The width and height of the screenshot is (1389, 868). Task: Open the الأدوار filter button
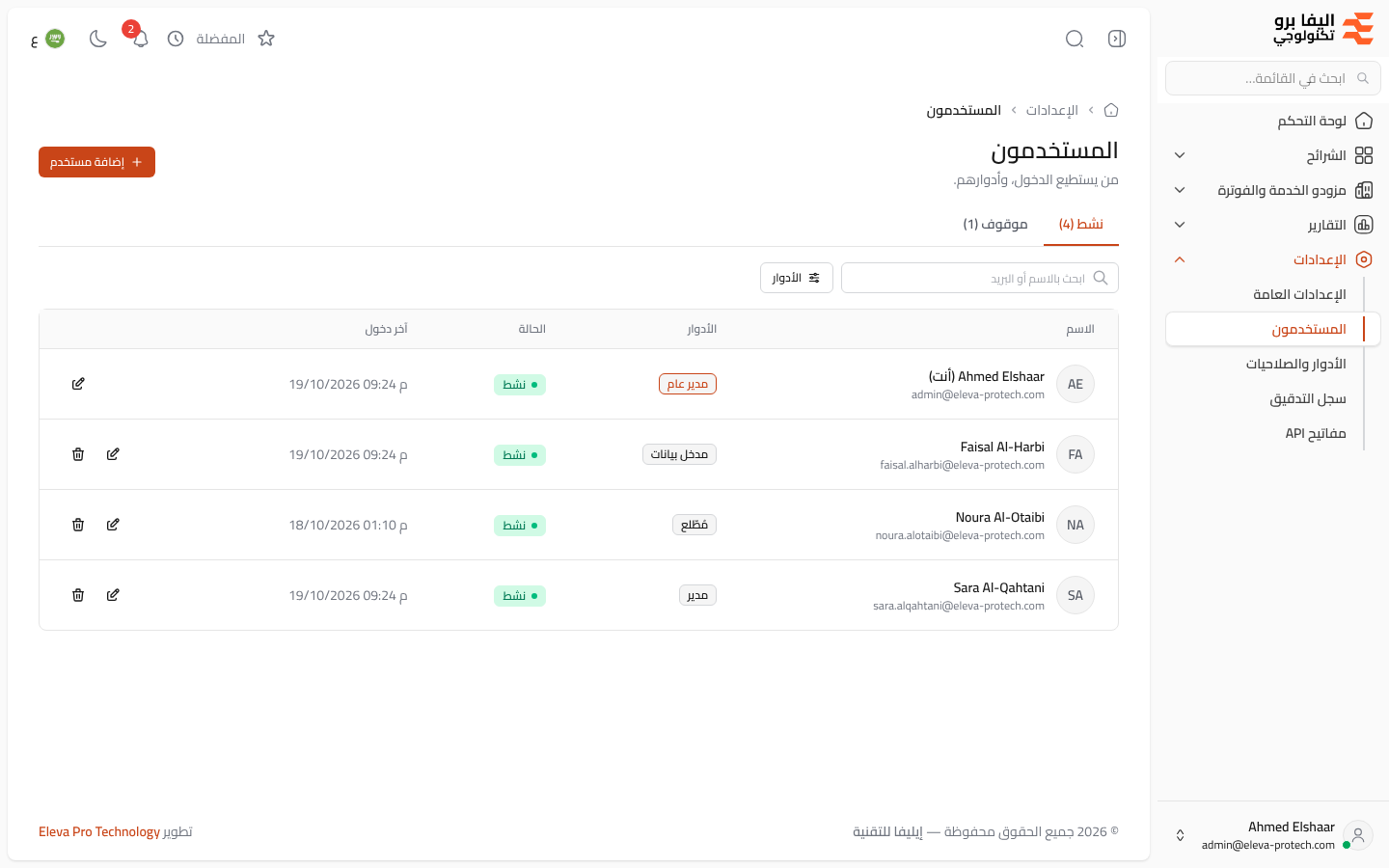pyautogui.click(x=797, y=278)
